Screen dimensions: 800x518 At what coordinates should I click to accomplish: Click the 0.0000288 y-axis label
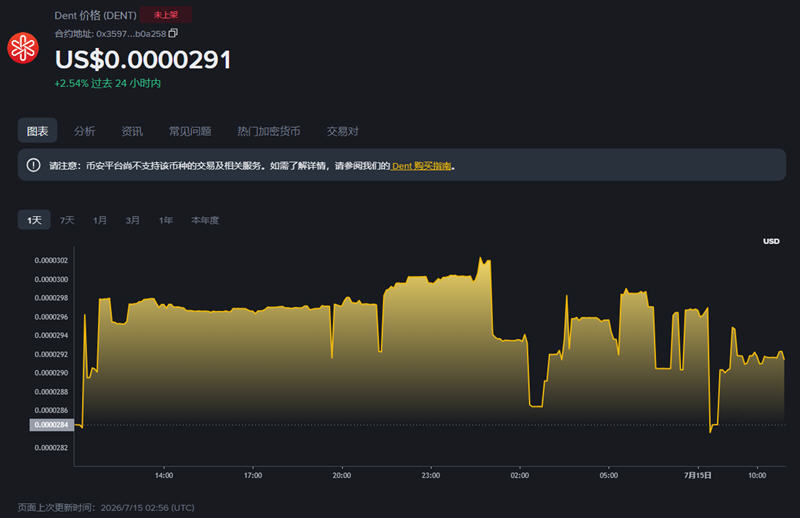[x=51, y=391]
